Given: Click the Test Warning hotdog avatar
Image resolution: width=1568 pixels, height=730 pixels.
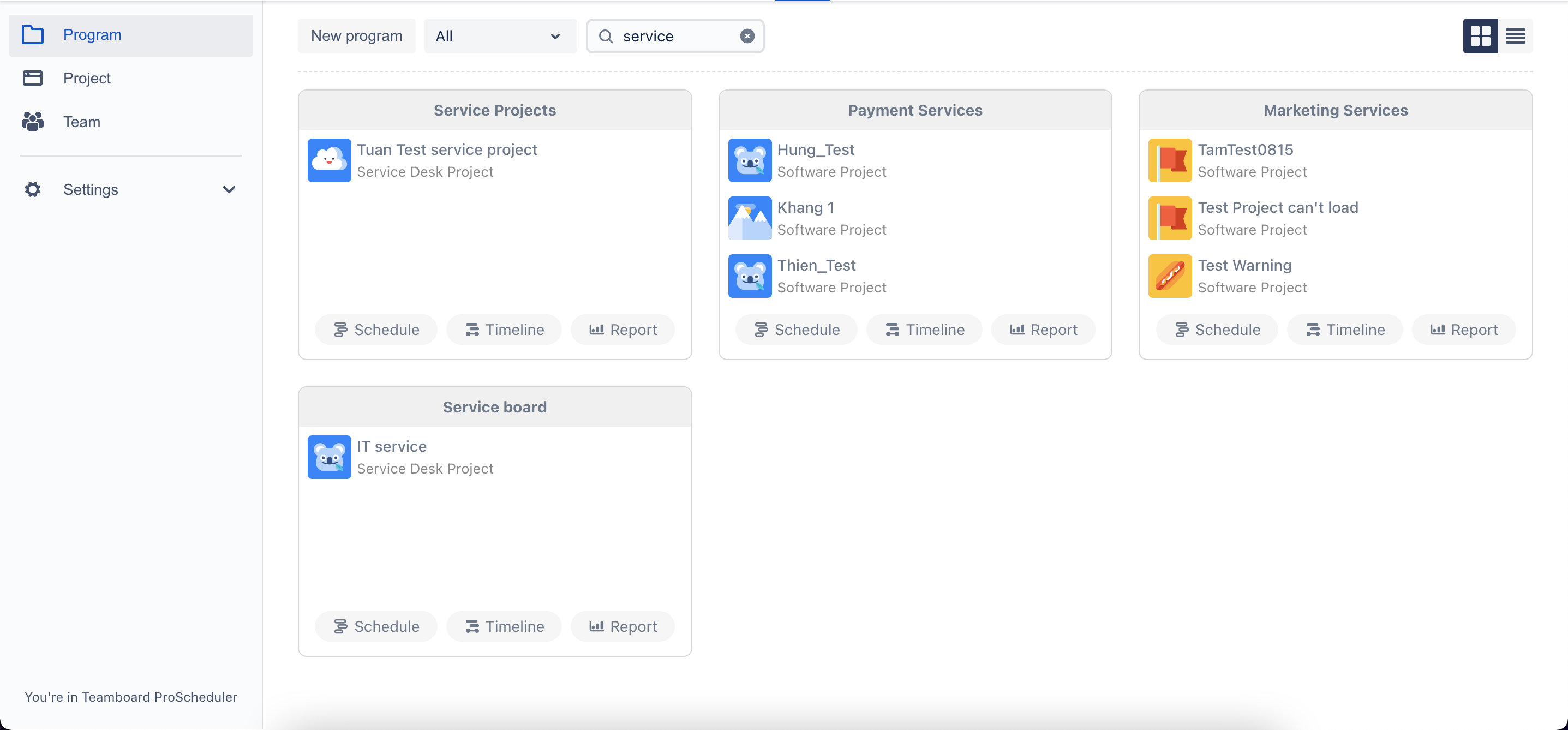Looking at the screenshot, I should click(1169, 276).
